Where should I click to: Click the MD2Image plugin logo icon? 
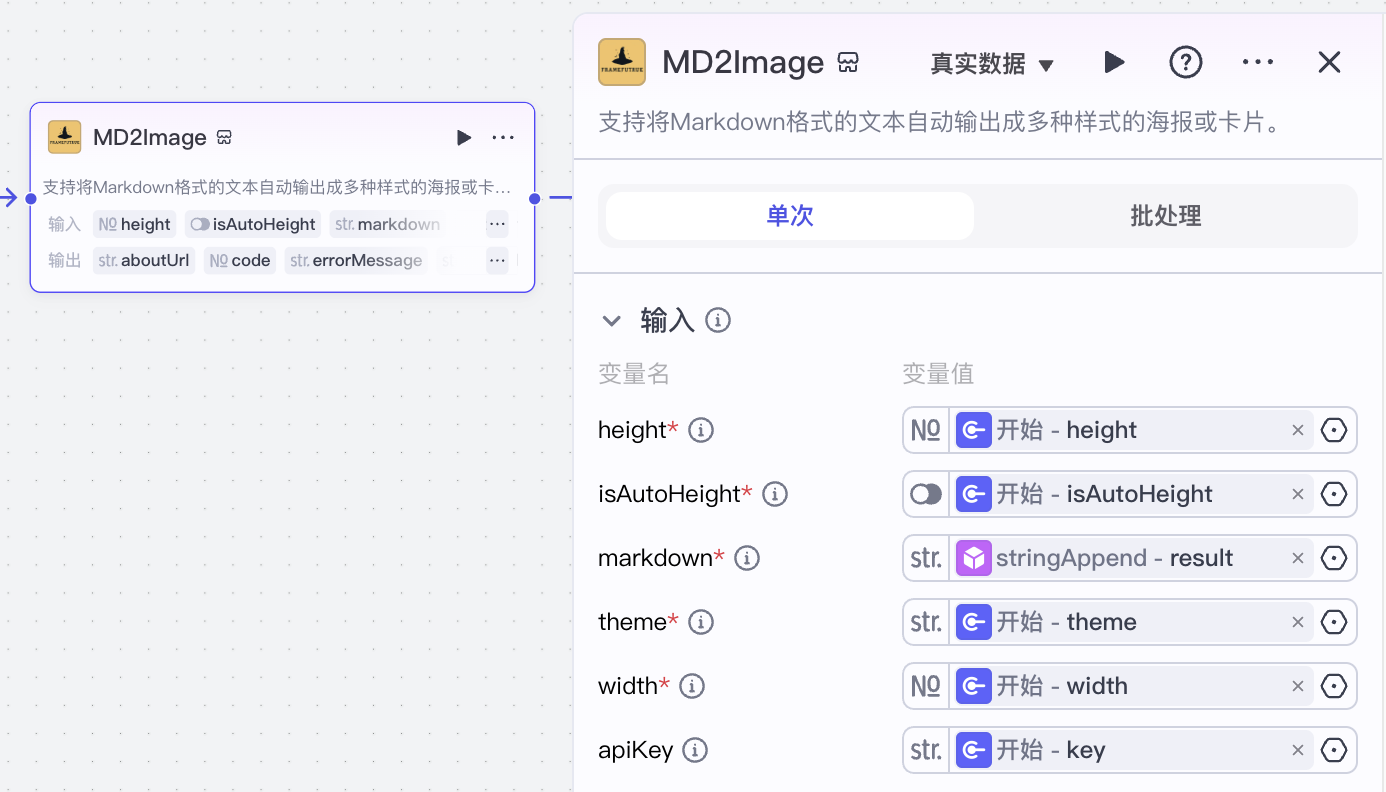click(x=620, y=61)
